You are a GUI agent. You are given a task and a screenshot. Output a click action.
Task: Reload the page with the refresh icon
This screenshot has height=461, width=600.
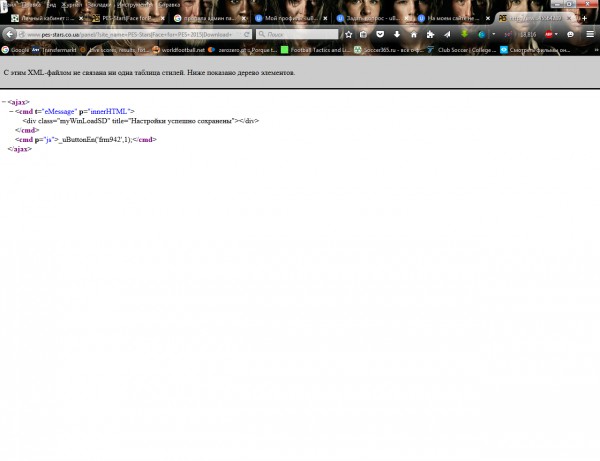point(247,34)
